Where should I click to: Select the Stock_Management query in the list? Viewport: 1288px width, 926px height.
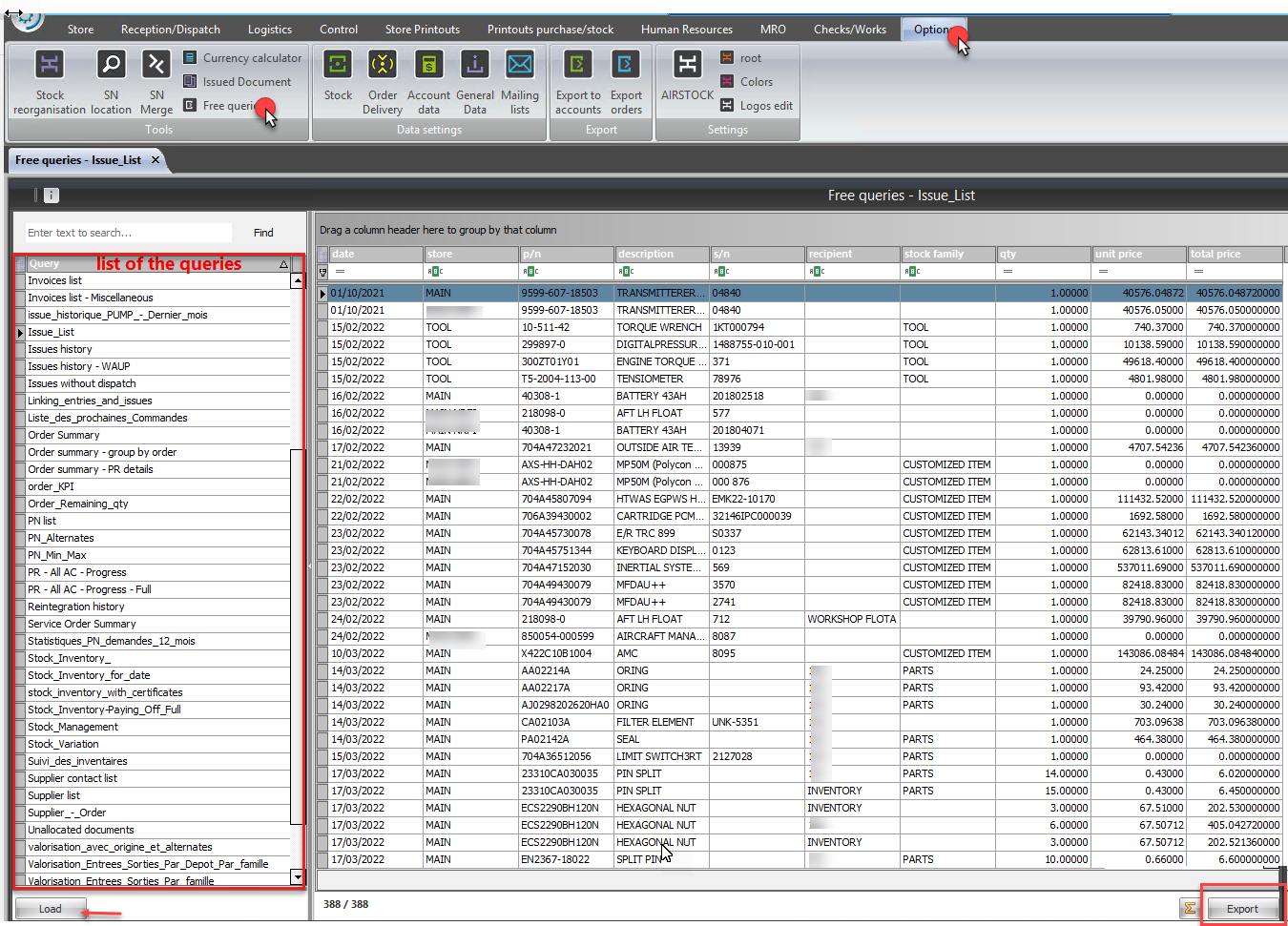tap(73, 727)
